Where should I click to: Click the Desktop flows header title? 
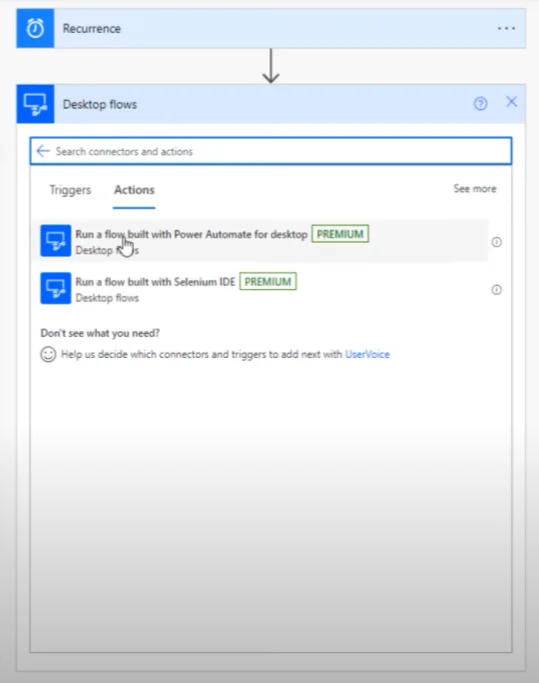click(x=100, y=104)
